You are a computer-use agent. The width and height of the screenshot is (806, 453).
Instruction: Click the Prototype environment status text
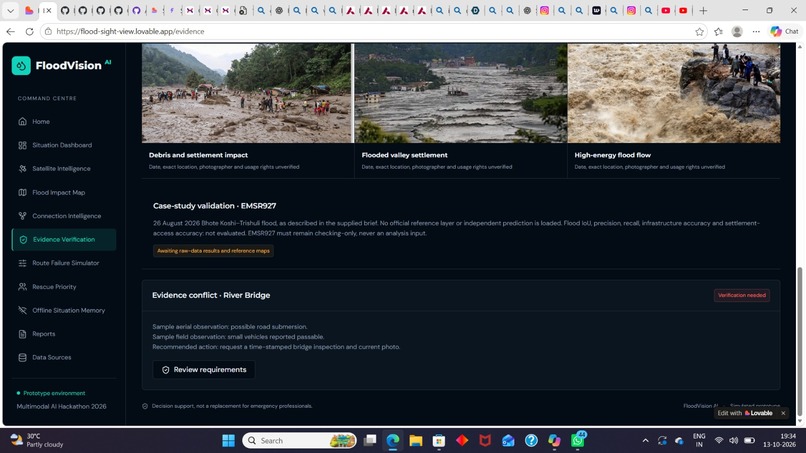(54, 393)
